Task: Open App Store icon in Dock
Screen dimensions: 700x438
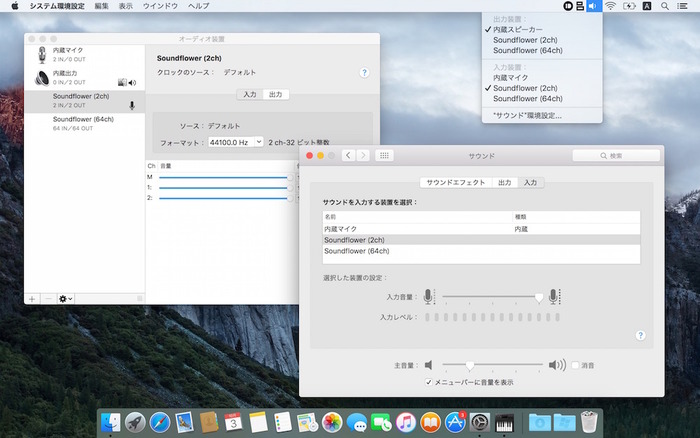Action: [x=455, y=422]
